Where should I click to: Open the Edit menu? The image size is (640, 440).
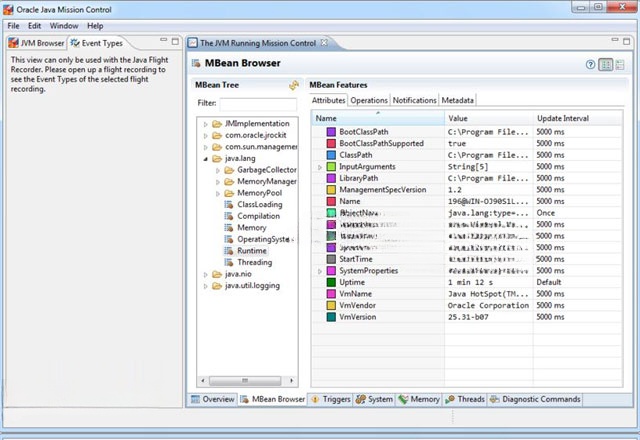click(x=34, y=26)
